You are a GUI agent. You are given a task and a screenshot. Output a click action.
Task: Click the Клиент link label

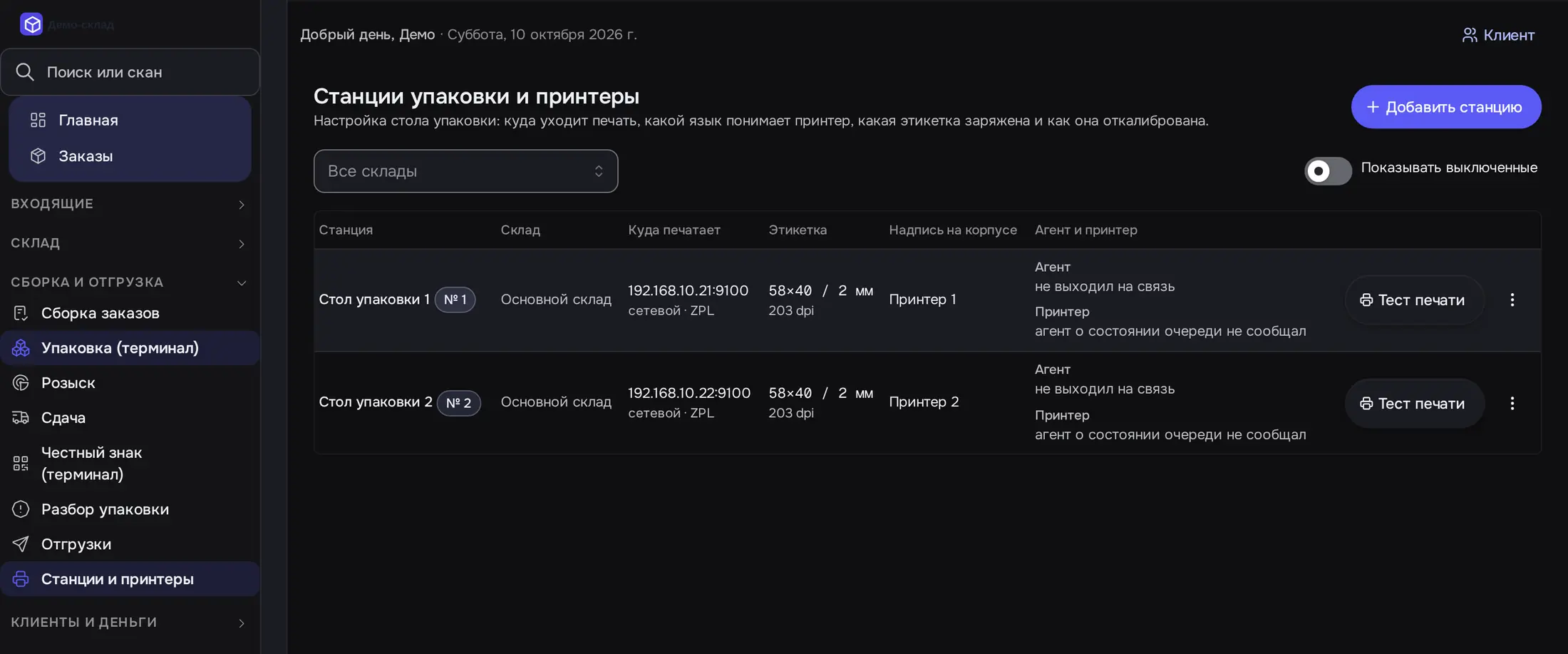(1509, 35)
